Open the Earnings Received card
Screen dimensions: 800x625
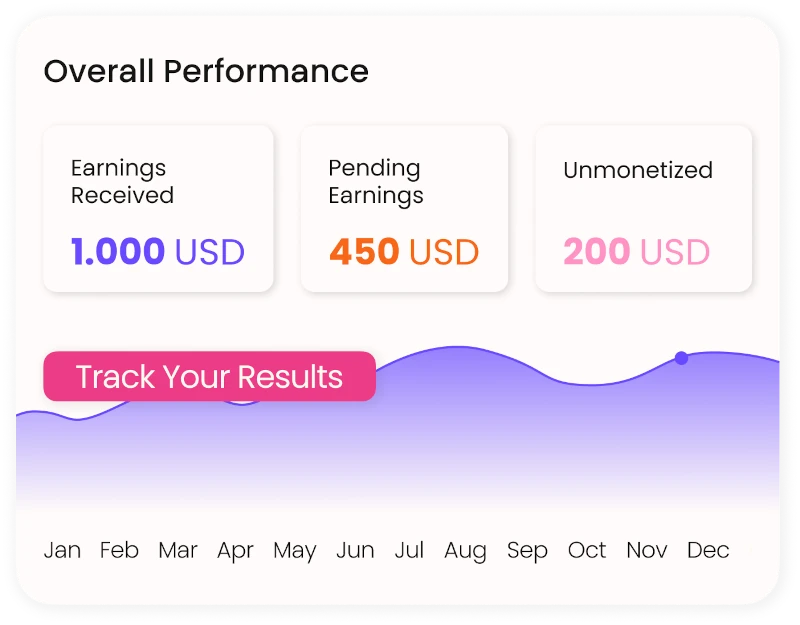158,209
